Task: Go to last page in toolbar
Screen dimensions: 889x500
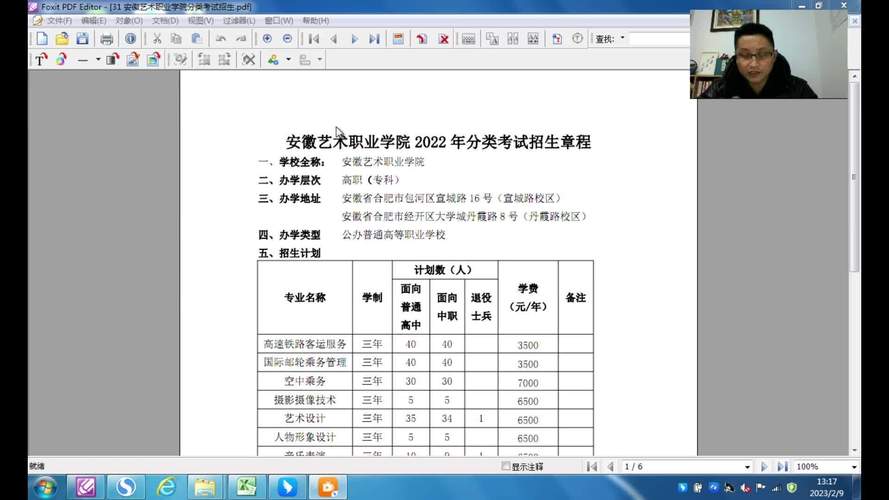Action: tap(374, 39)
